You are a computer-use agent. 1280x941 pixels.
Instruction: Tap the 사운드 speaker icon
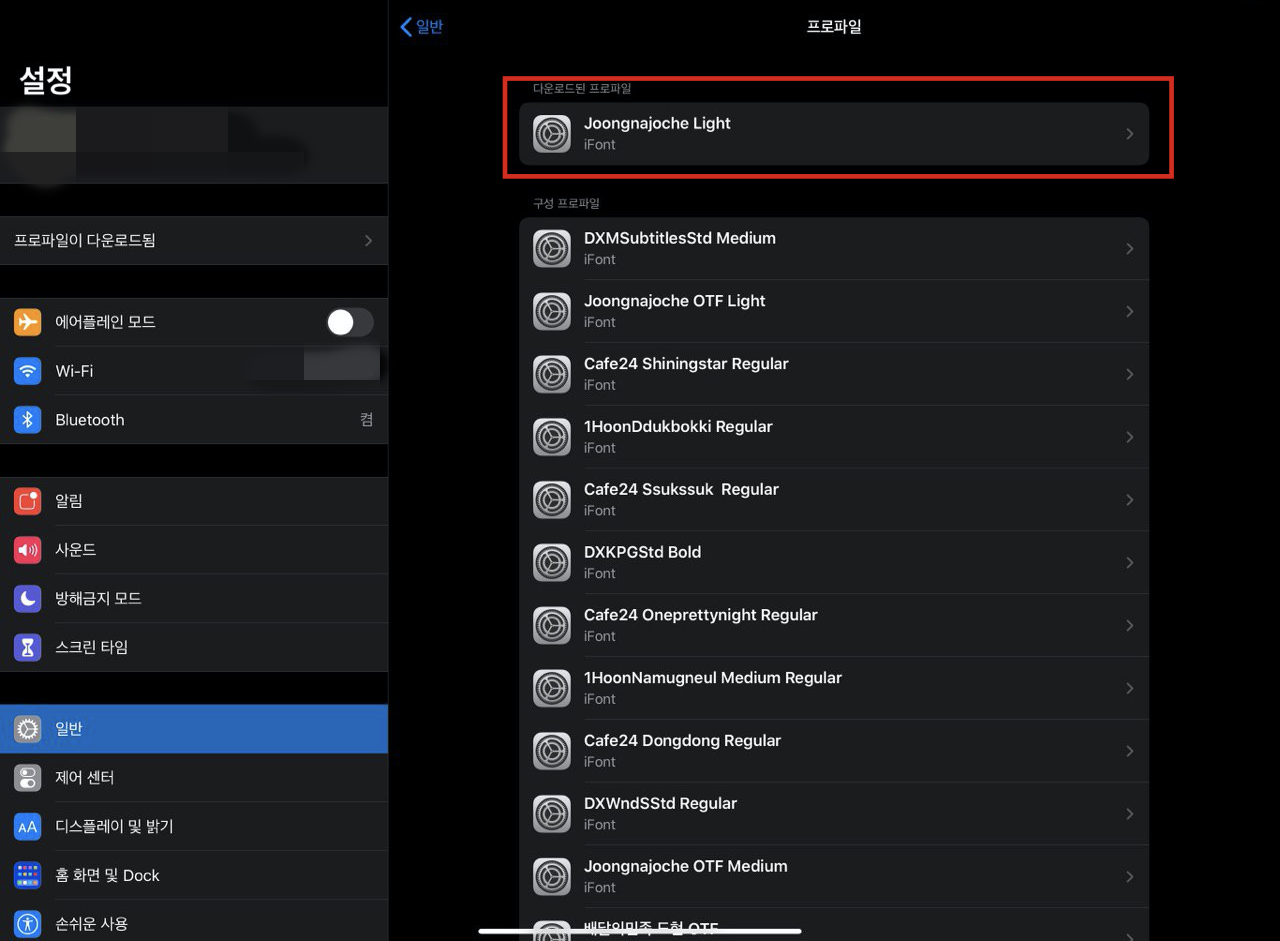[28, 550]
